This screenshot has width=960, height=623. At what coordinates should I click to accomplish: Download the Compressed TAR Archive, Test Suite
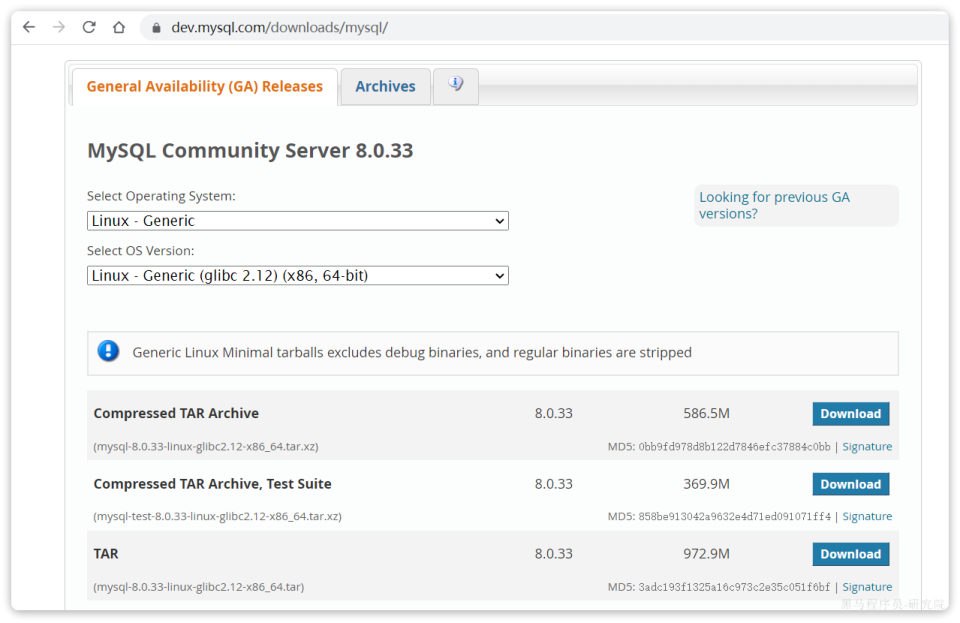(850, 484)
